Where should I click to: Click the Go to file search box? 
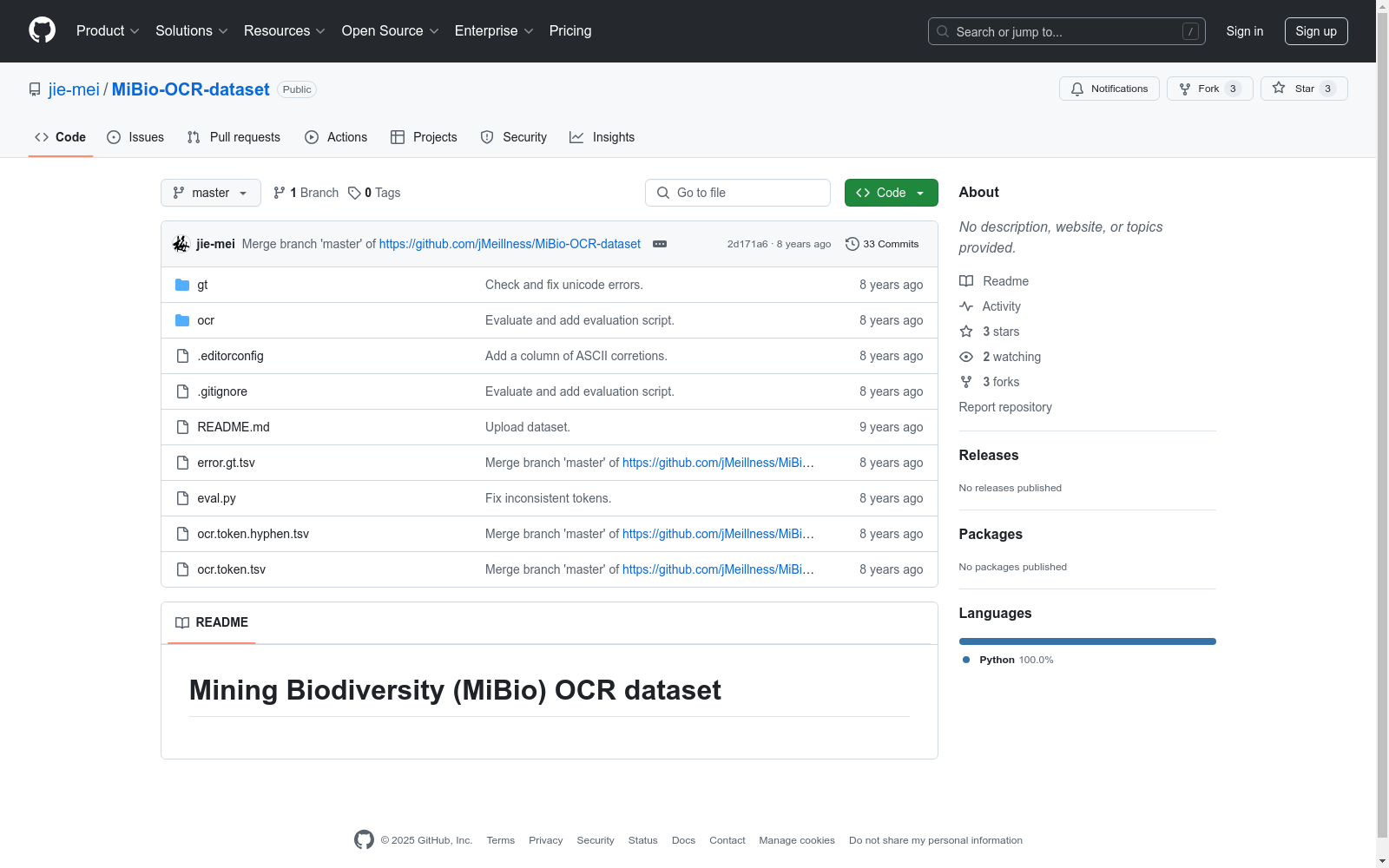coord(738,193)
